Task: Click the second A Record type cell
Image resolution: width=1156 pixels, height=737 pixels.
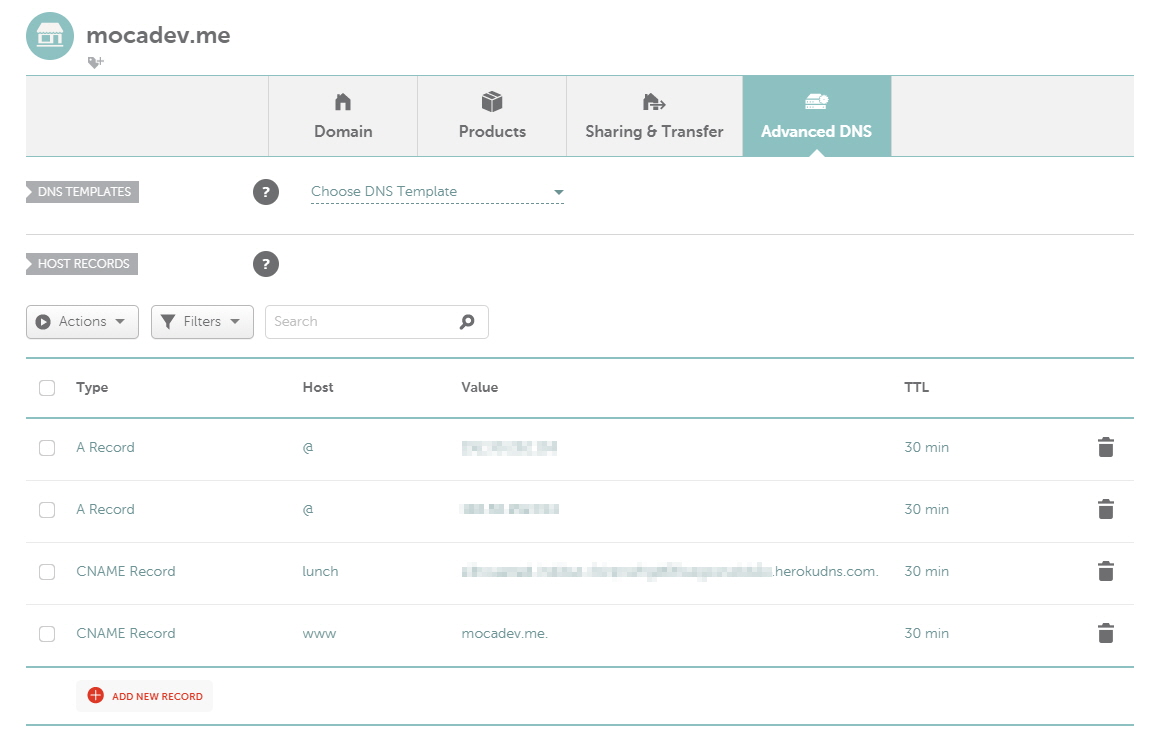Action: [x=105, y=509]
